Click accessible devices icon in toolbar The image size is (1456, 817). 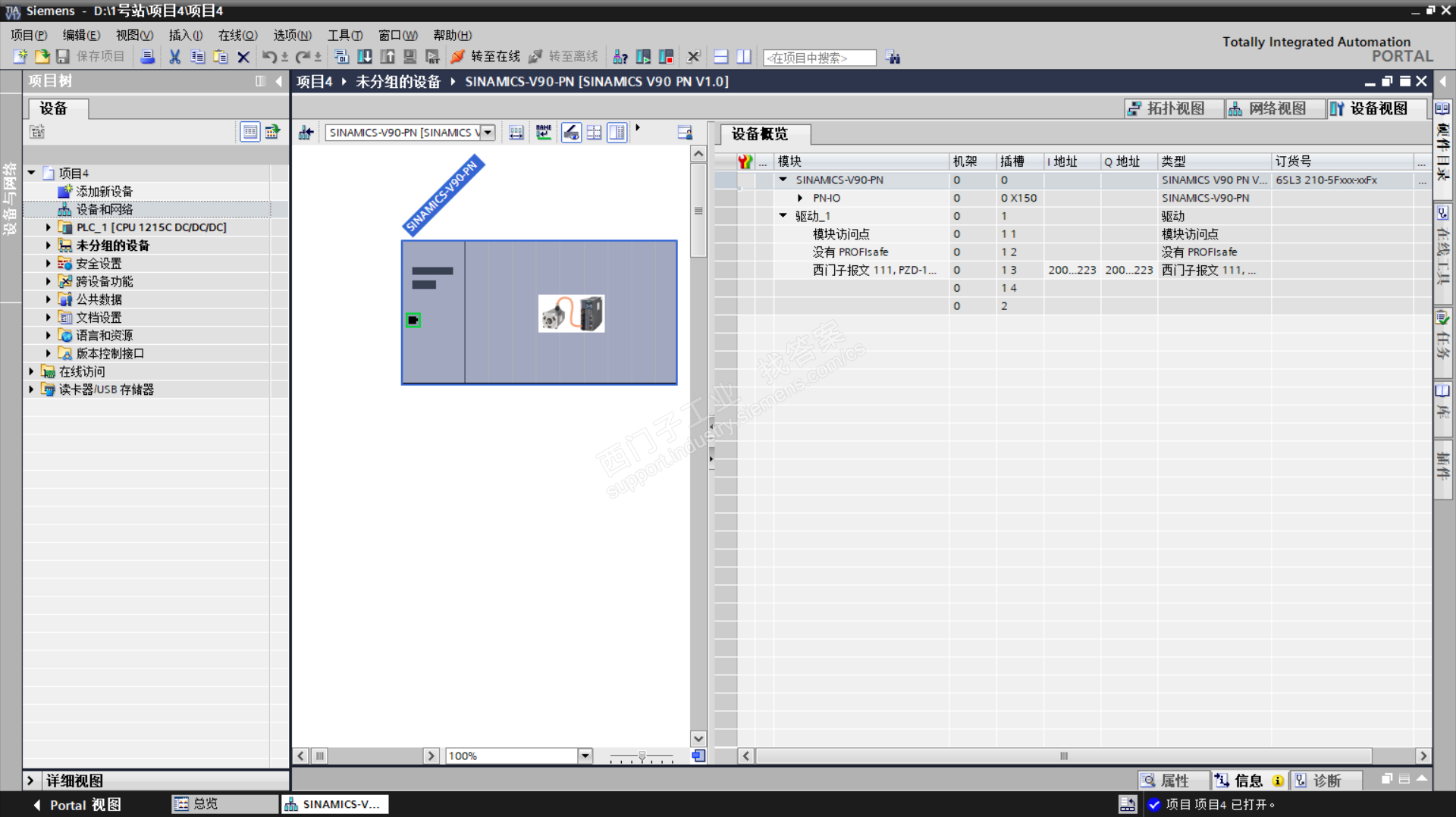pos(620,57)
